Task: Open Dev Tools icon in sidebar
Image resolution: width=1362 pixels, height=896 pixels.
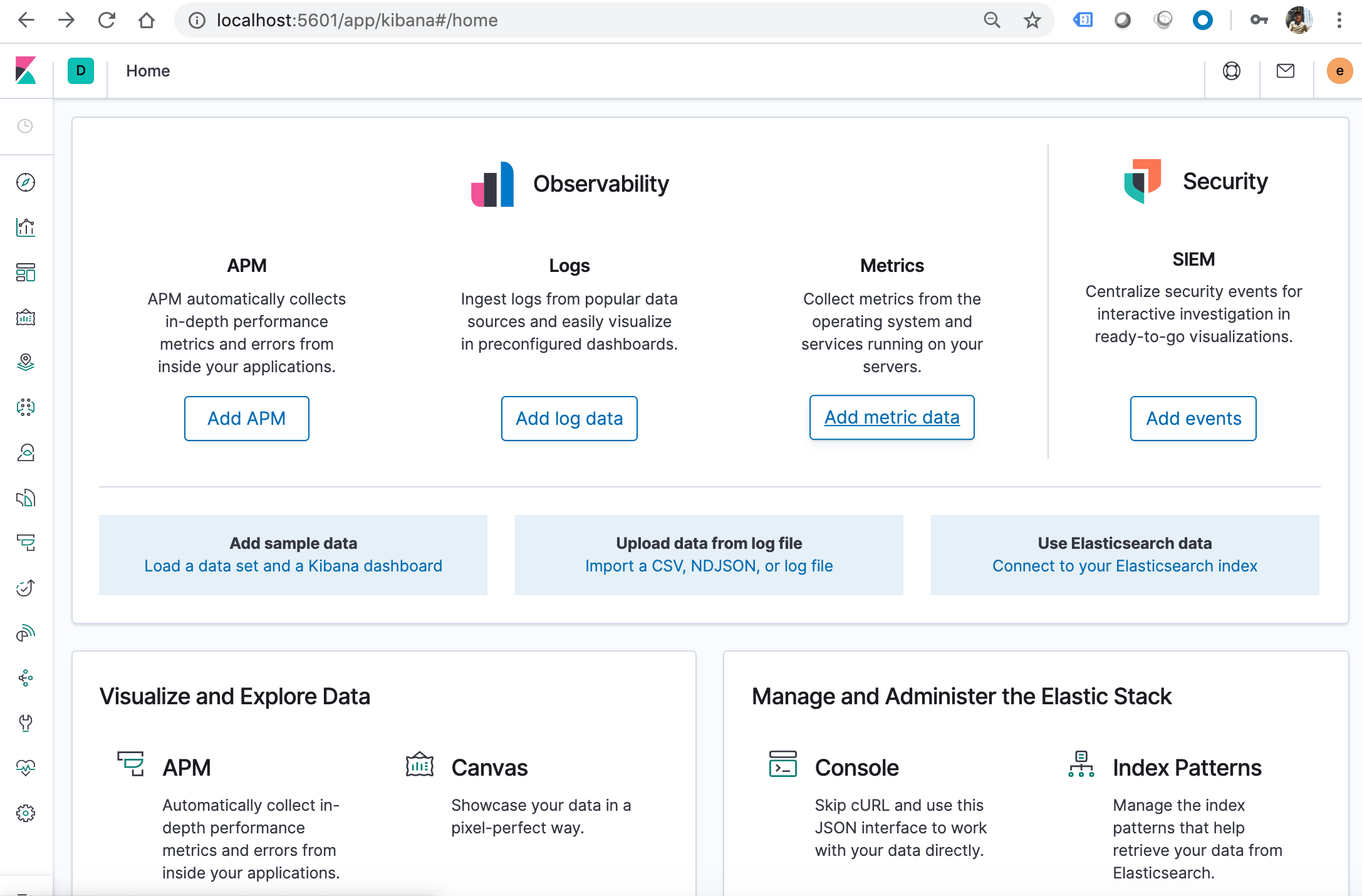Action: (26, 723)
